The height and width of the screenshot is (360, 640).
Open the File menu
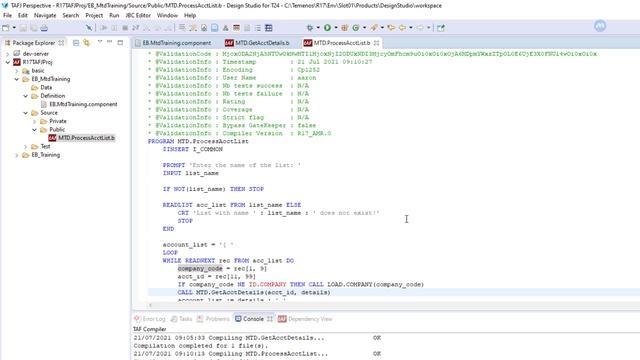click(7, 15)
